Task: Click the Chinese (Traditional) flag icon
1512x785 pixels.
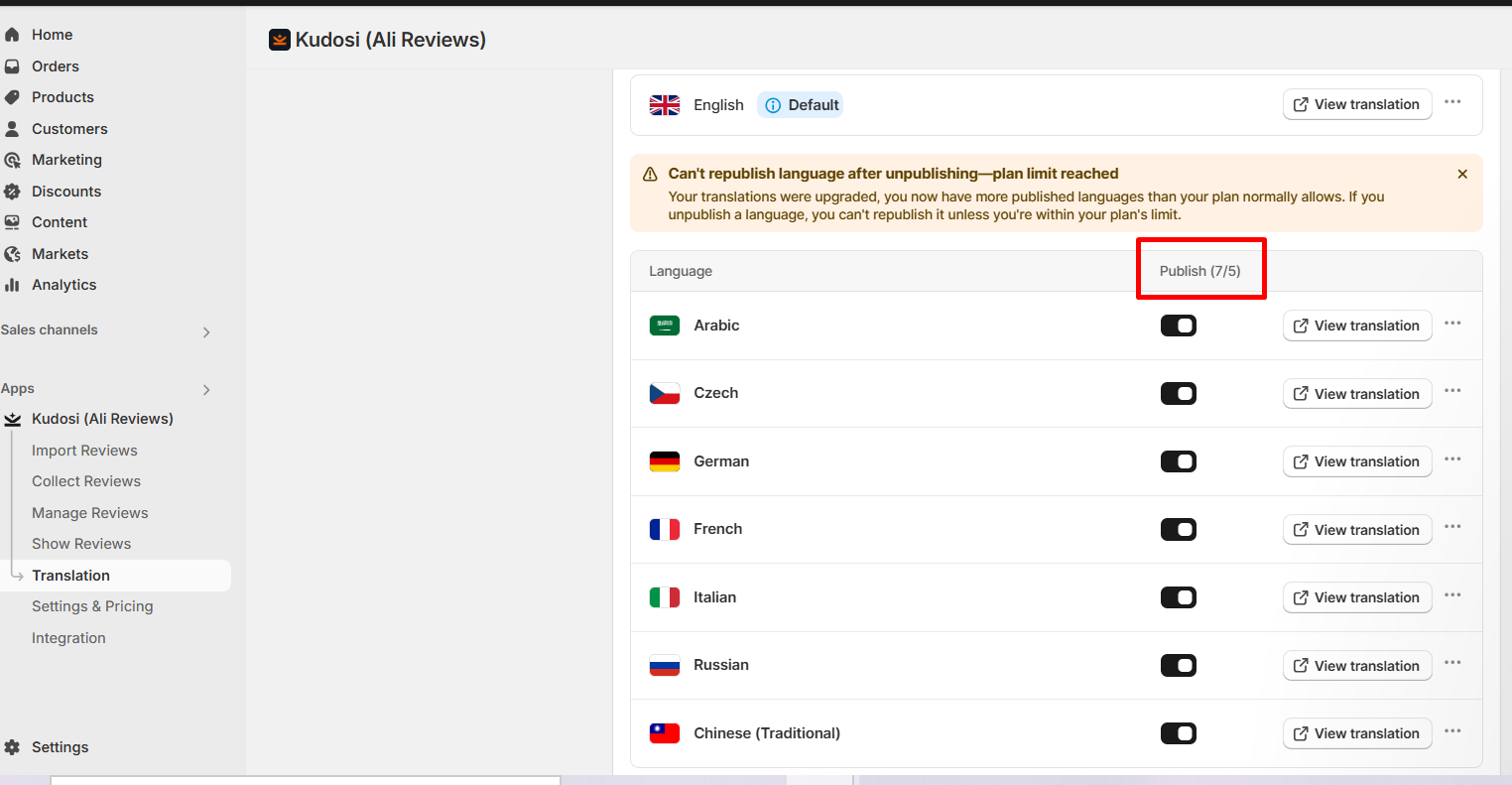Action: [x=665, y=733]
